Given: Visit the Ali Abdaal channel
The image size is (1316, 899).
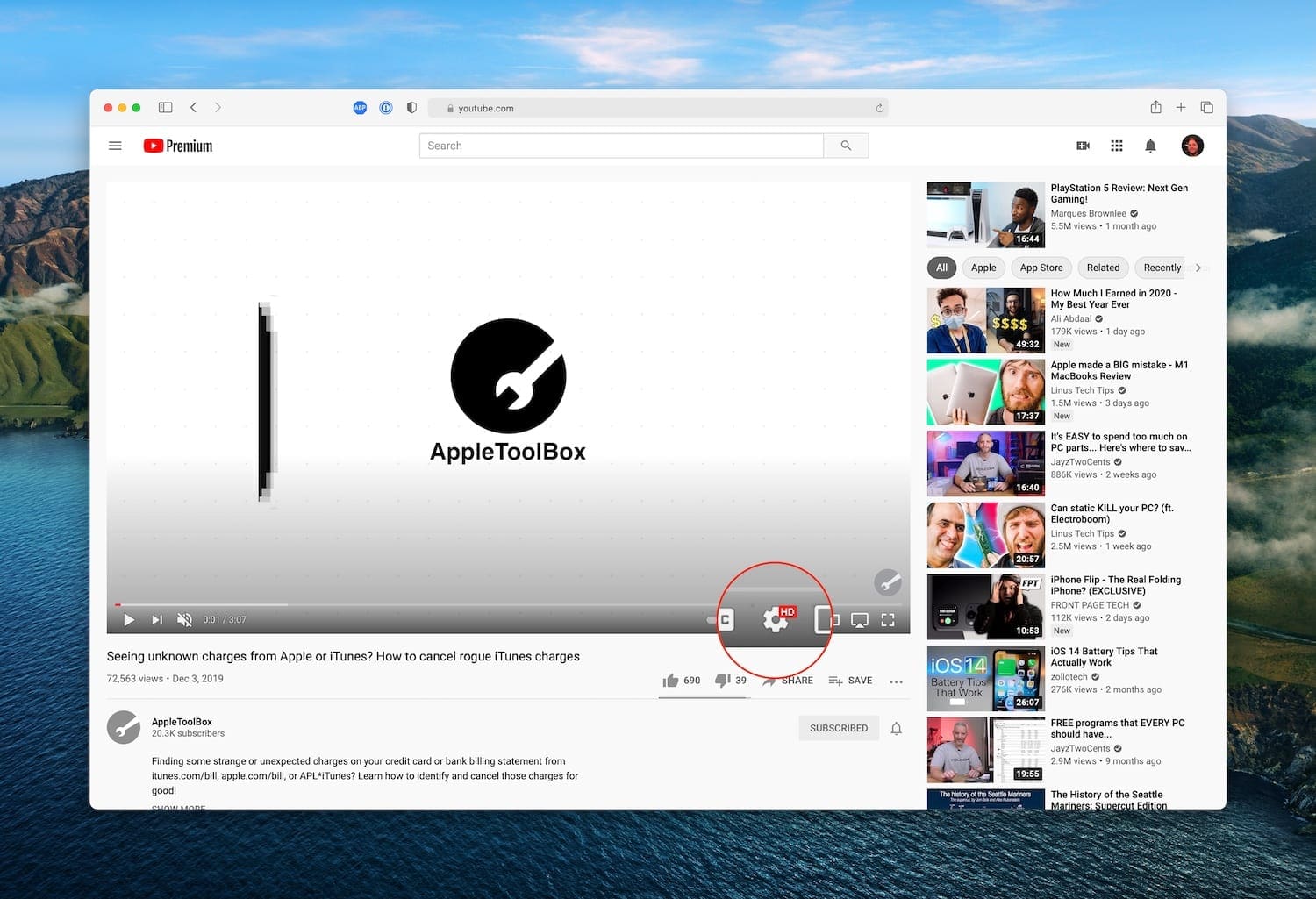Looking at the screenshot, I should (x=1071, y=319).
